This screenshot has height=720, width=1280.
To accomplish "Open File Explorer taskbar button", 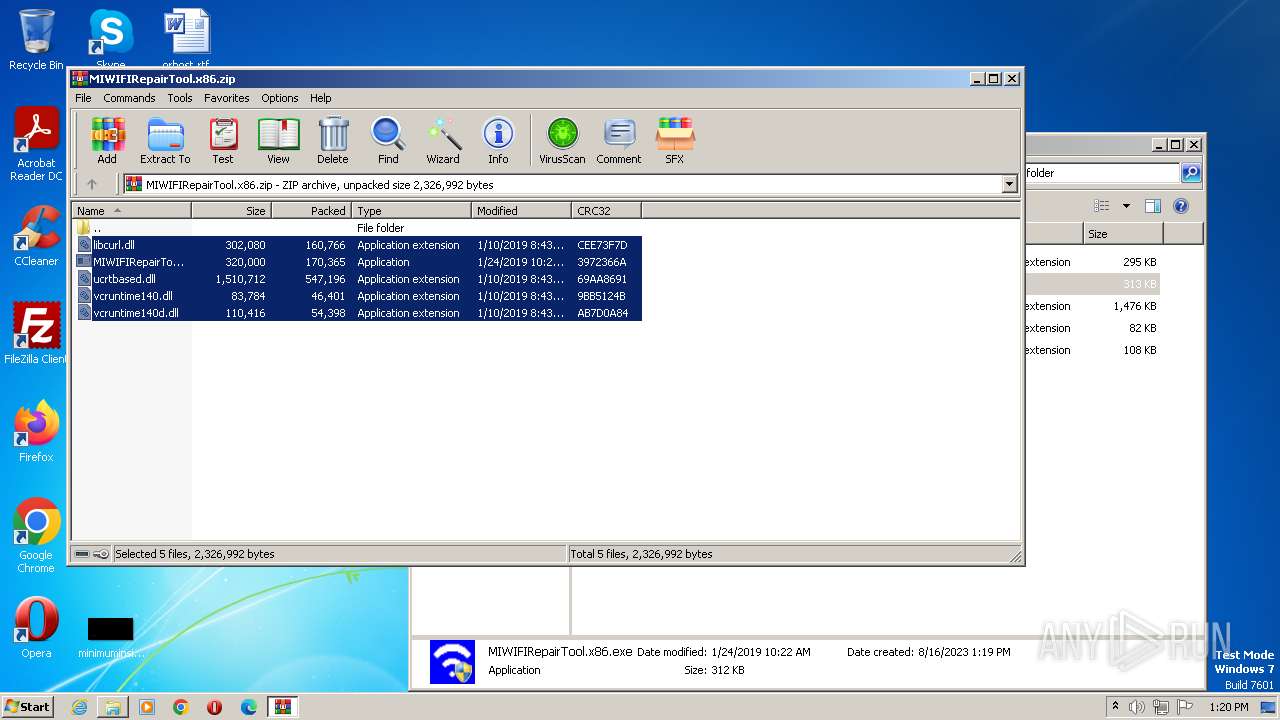I will (x=113, y=707).
